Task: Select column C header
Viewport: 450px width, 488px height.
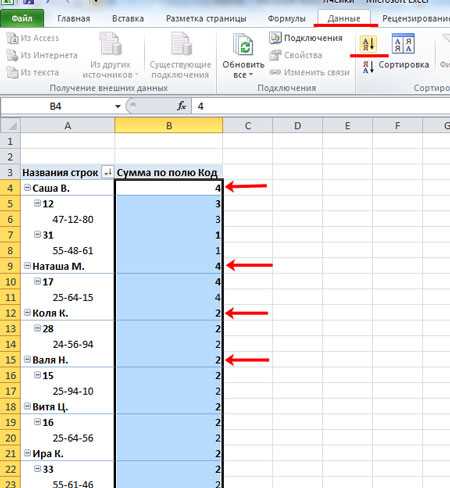Action: (248, 126)
